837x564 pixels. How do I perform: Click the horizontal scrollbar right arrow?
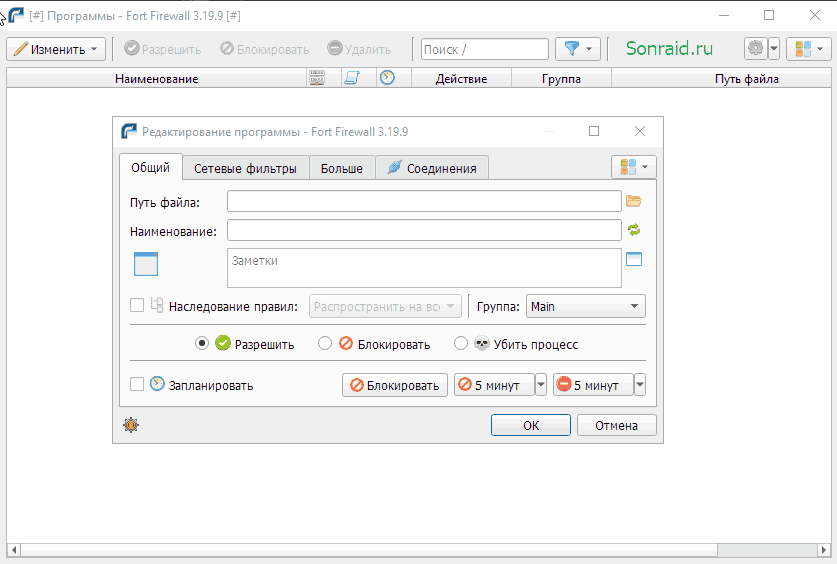(x=825, y=550)
